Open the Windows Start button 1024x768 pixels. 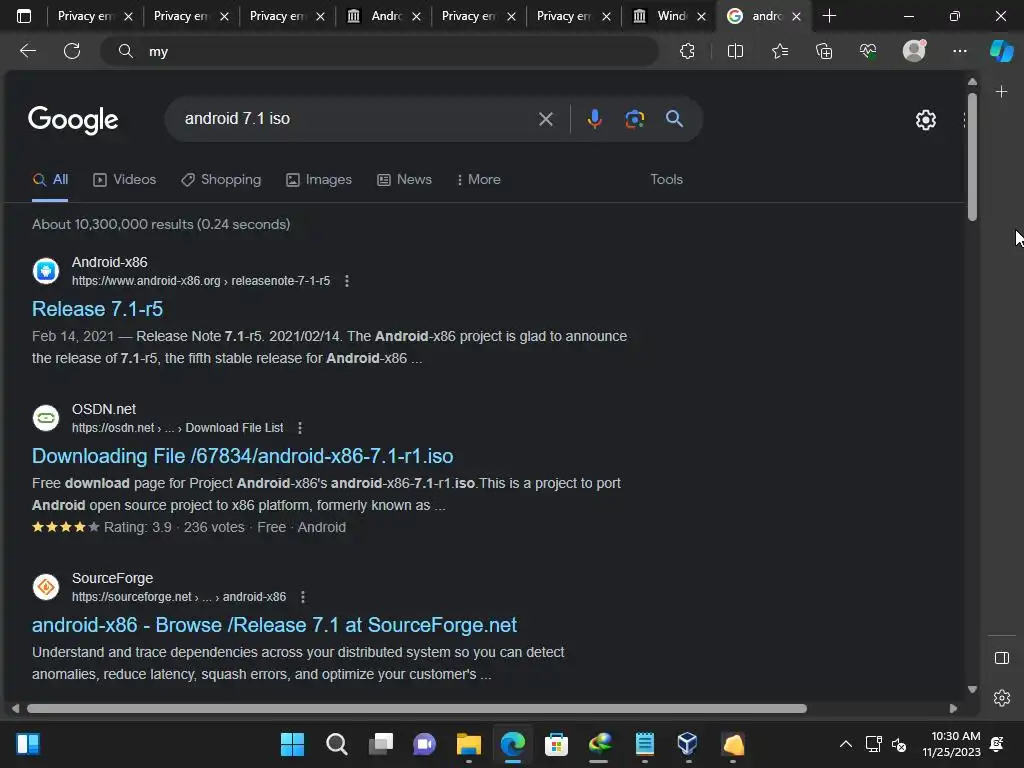293,744
